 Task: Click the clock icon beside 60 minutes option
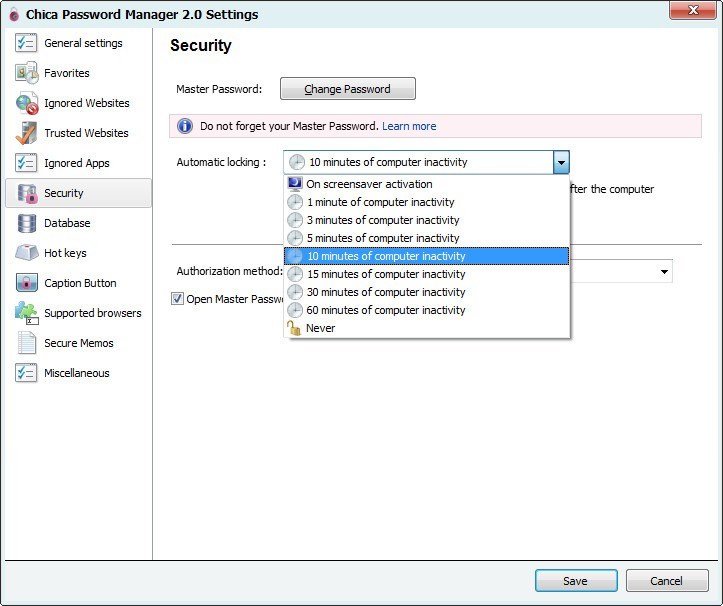click(x=295, y=310)
